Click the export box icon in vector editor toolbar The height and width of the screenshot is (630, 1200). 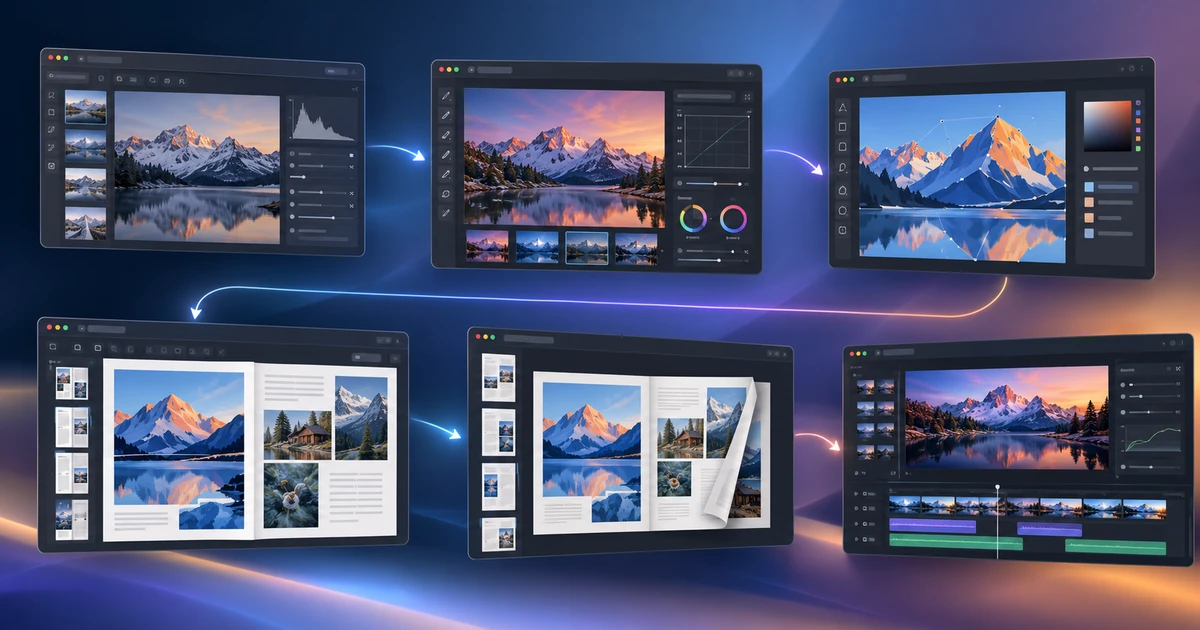coord(843,230)
